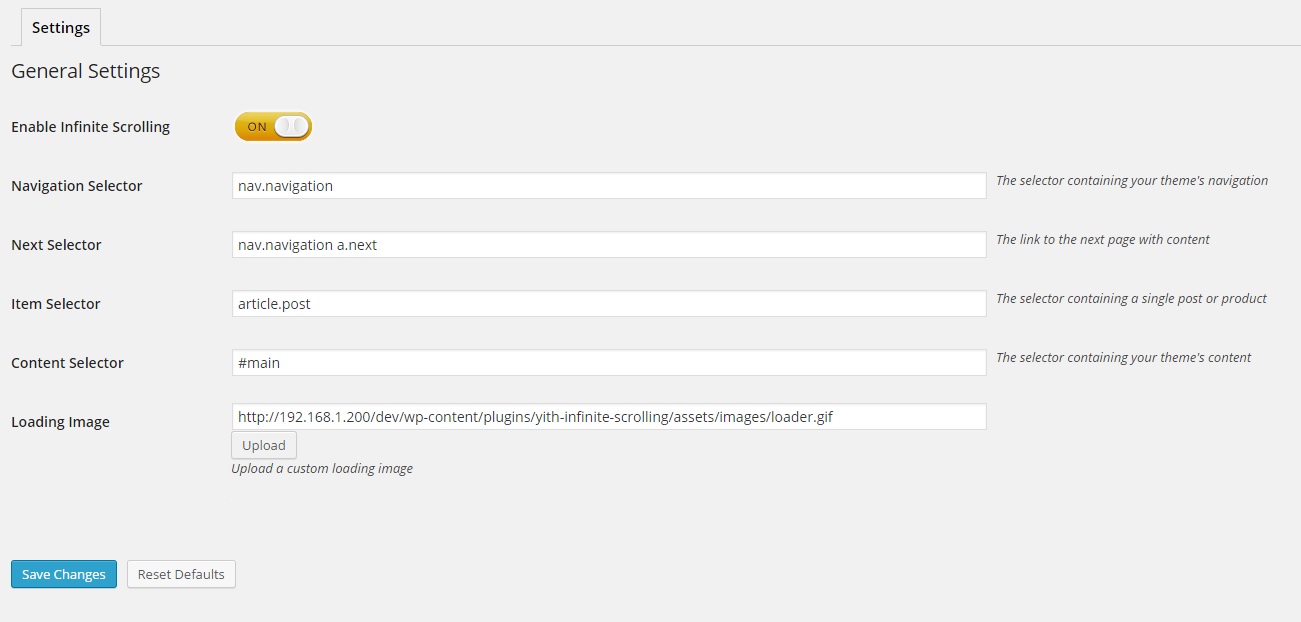Select the Item Selector input box

click(x=608, y=304)
